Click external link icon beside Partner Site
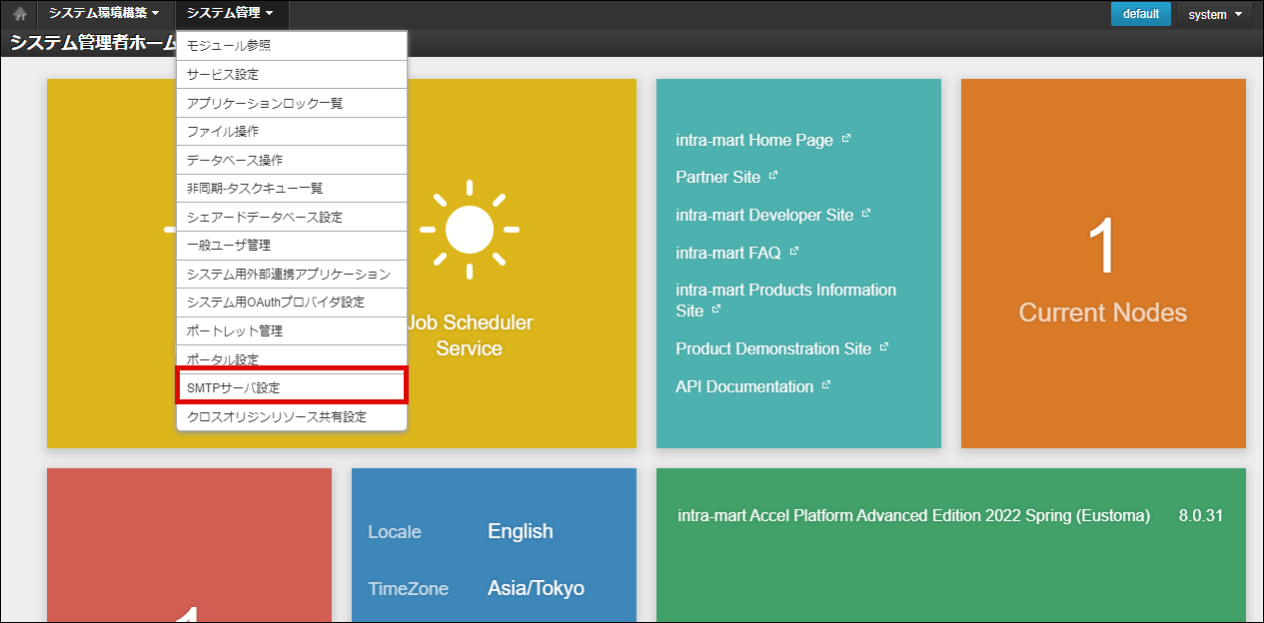 tap(773, 176)
